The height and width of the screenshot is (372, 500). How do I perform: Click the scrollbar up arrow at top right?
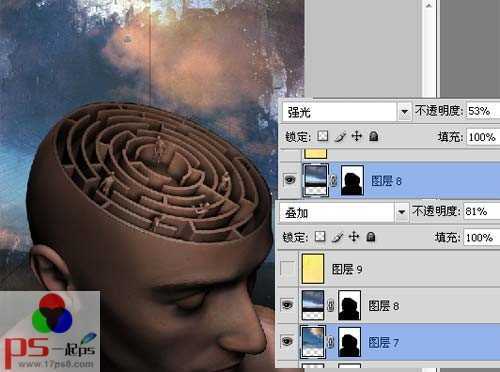coord(429,5)
